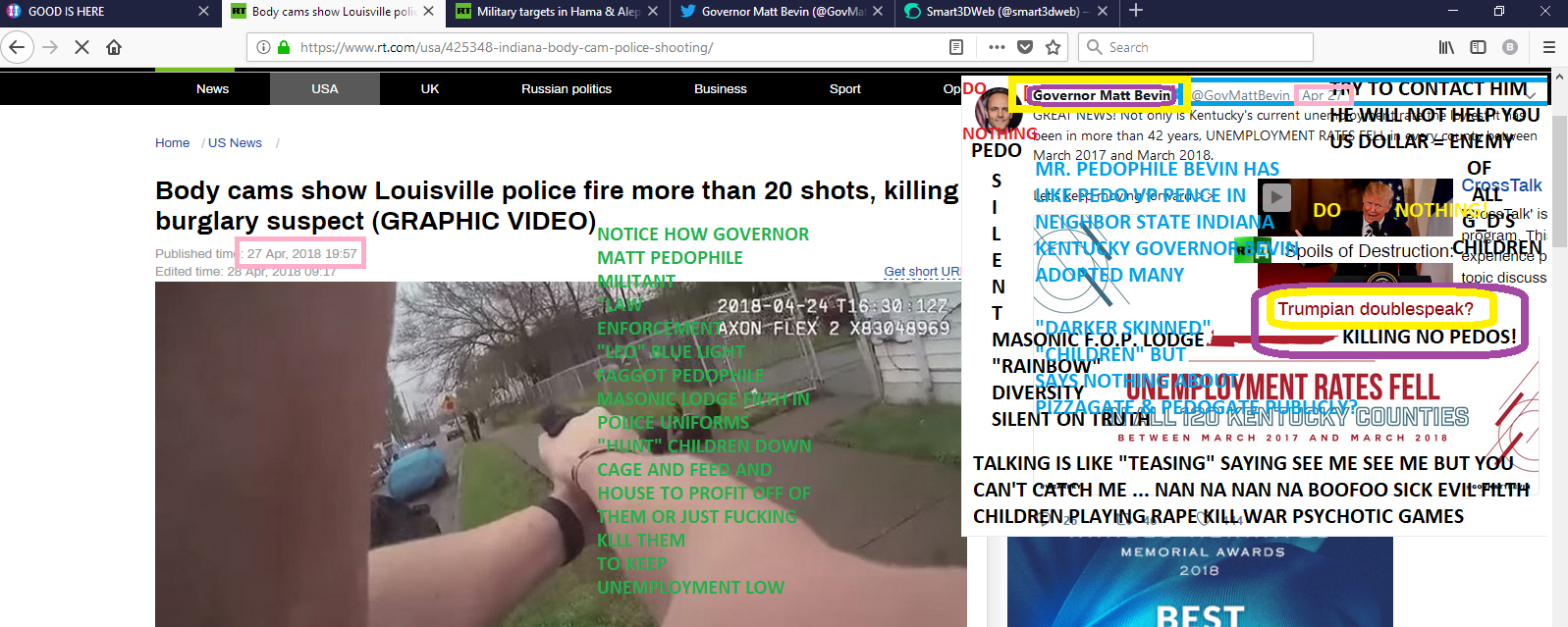Open Firefox hamburger menu

(x=1549, y=47)
